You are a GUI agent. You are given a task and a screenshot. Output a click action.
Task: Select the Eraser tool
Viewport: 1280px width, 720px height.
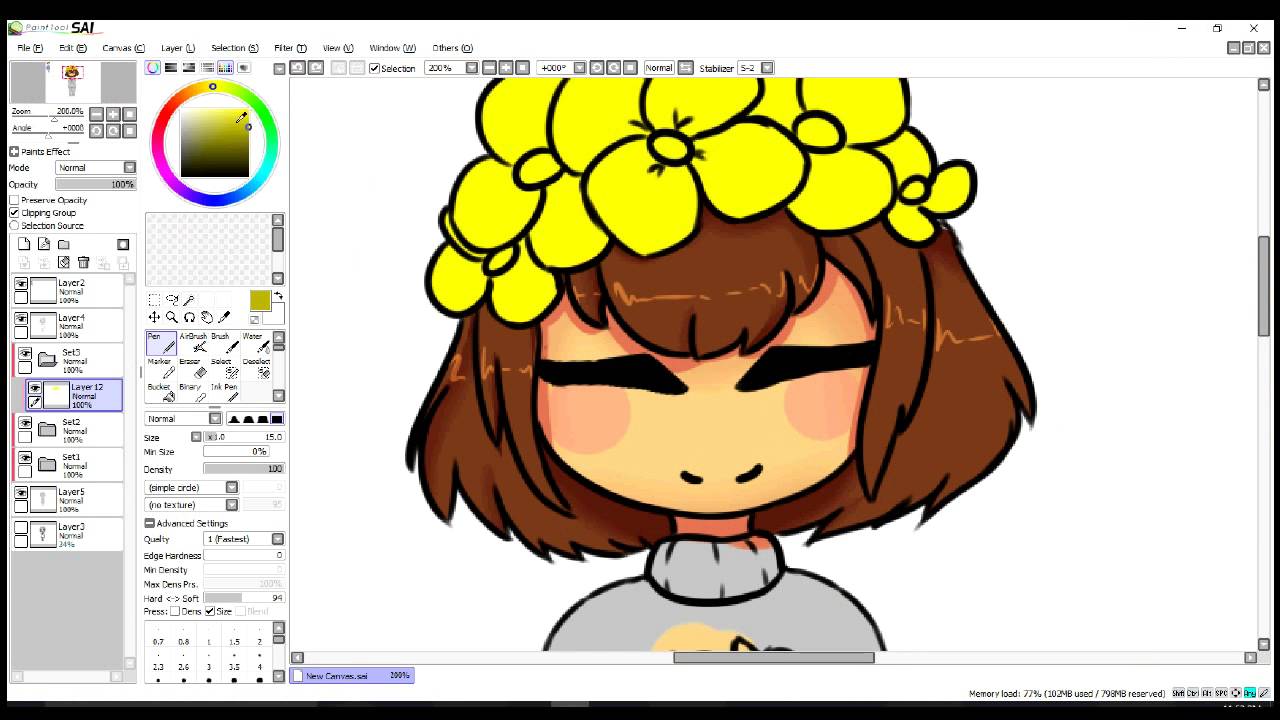click(192, 368)
